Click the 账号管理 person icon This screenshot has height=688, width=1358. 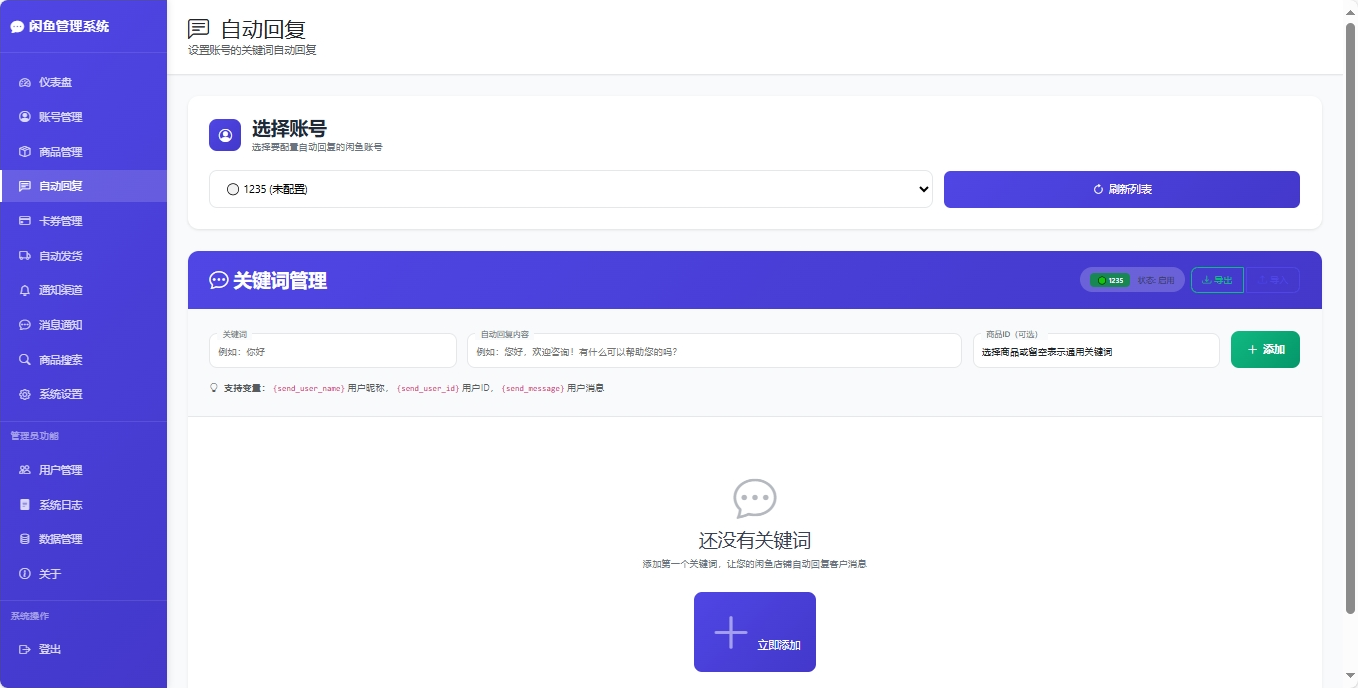coord(25,117)
